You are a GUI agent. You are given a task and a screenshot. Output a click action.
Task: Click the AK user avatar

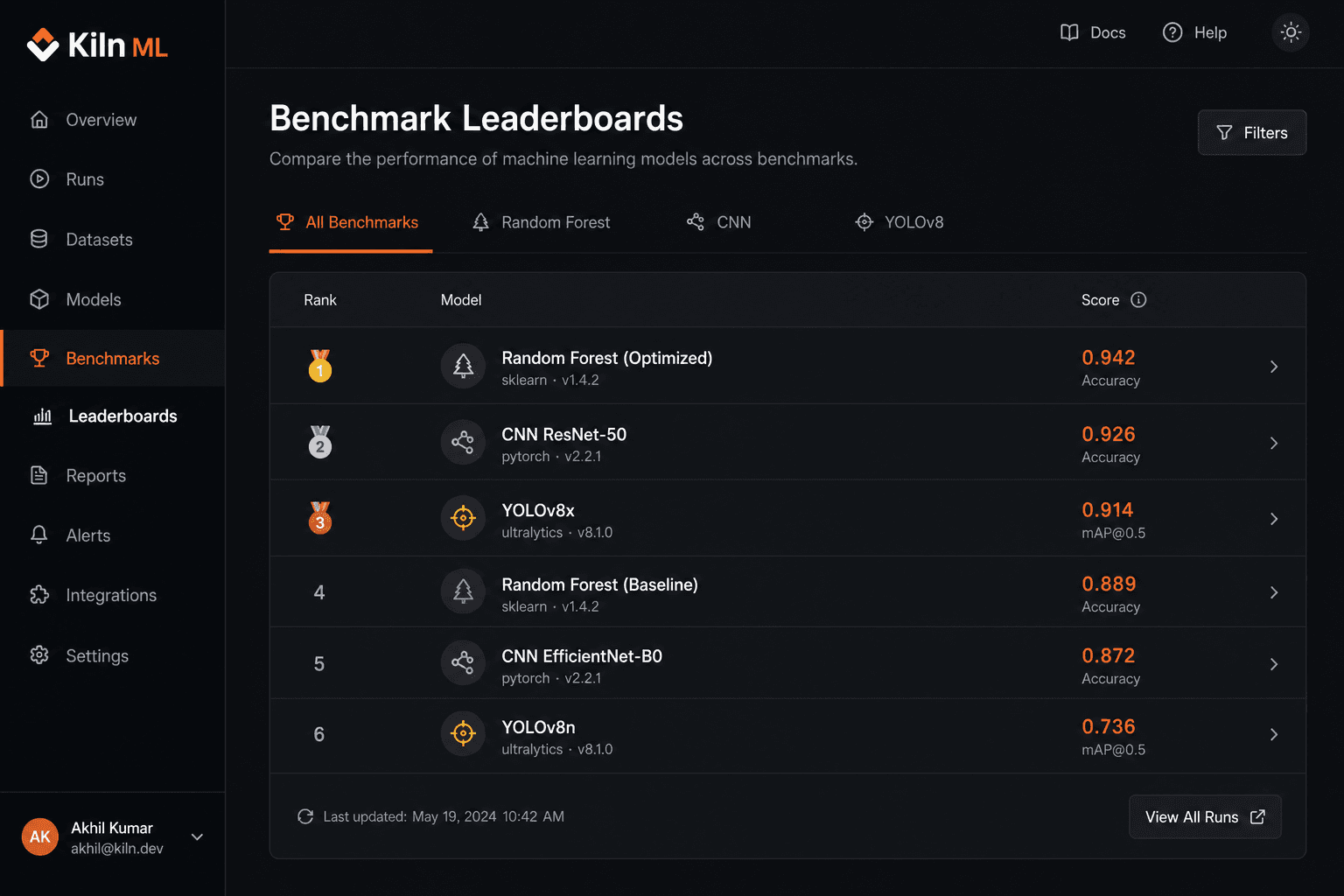click(x=40, y=836)
